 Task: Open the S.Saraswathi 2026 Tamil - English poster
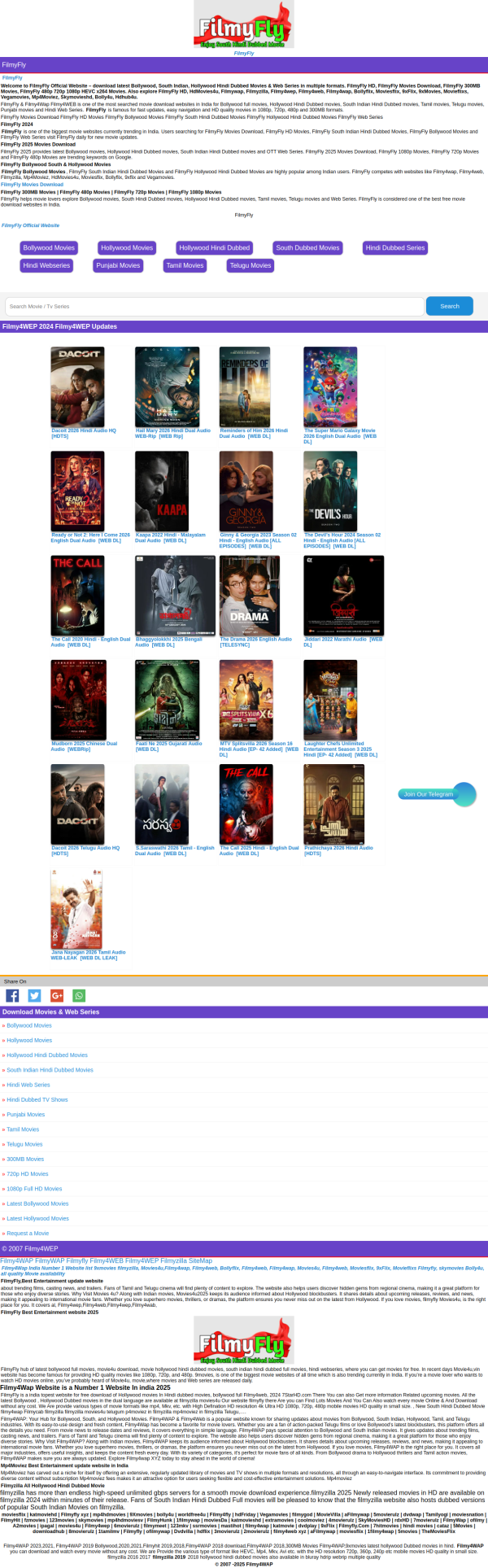pyautogui.click(x=162, y=804)
